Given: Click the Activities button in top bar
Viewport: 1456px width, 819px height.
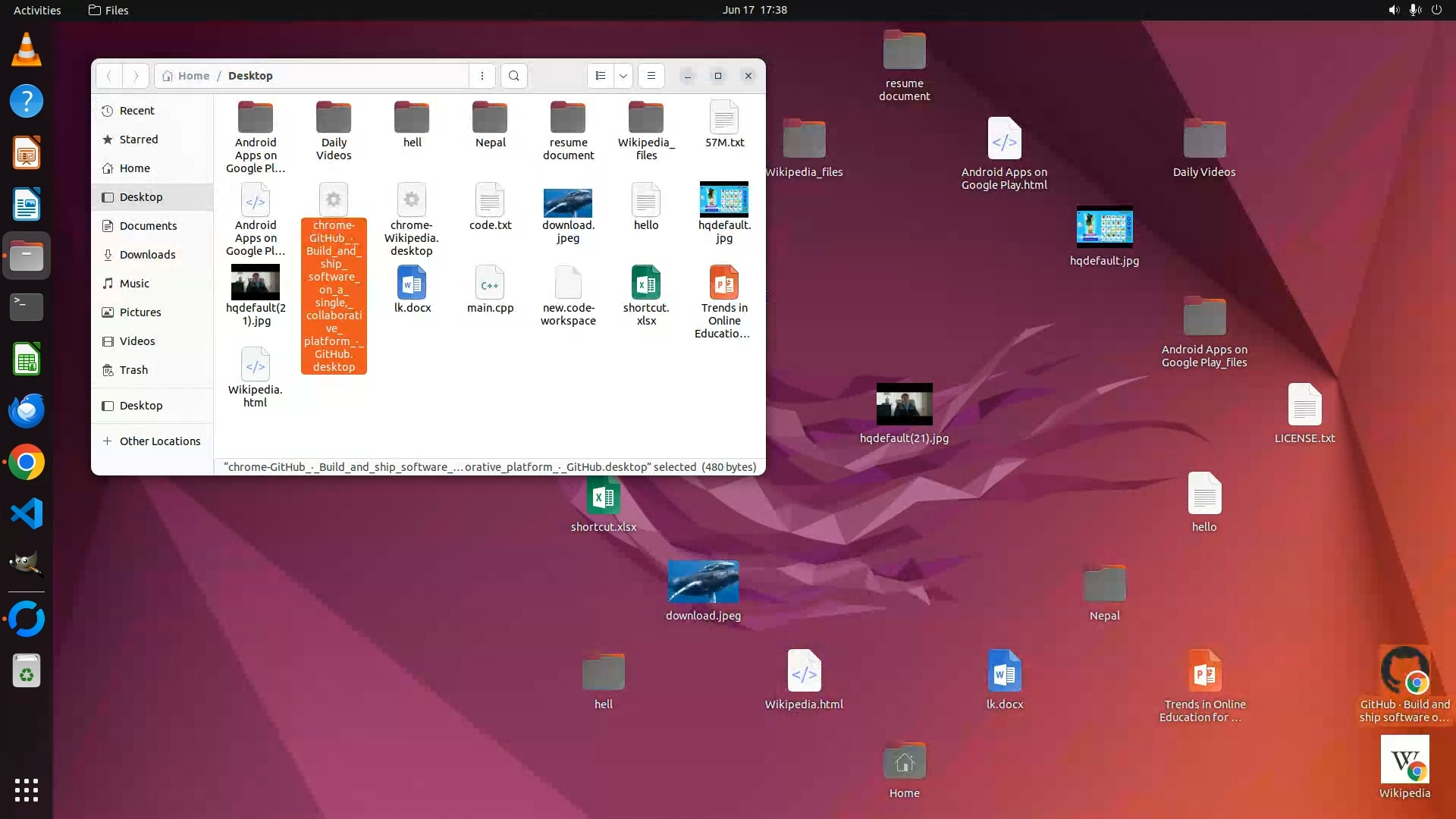Looking at the screenshot, I should 37,10.
